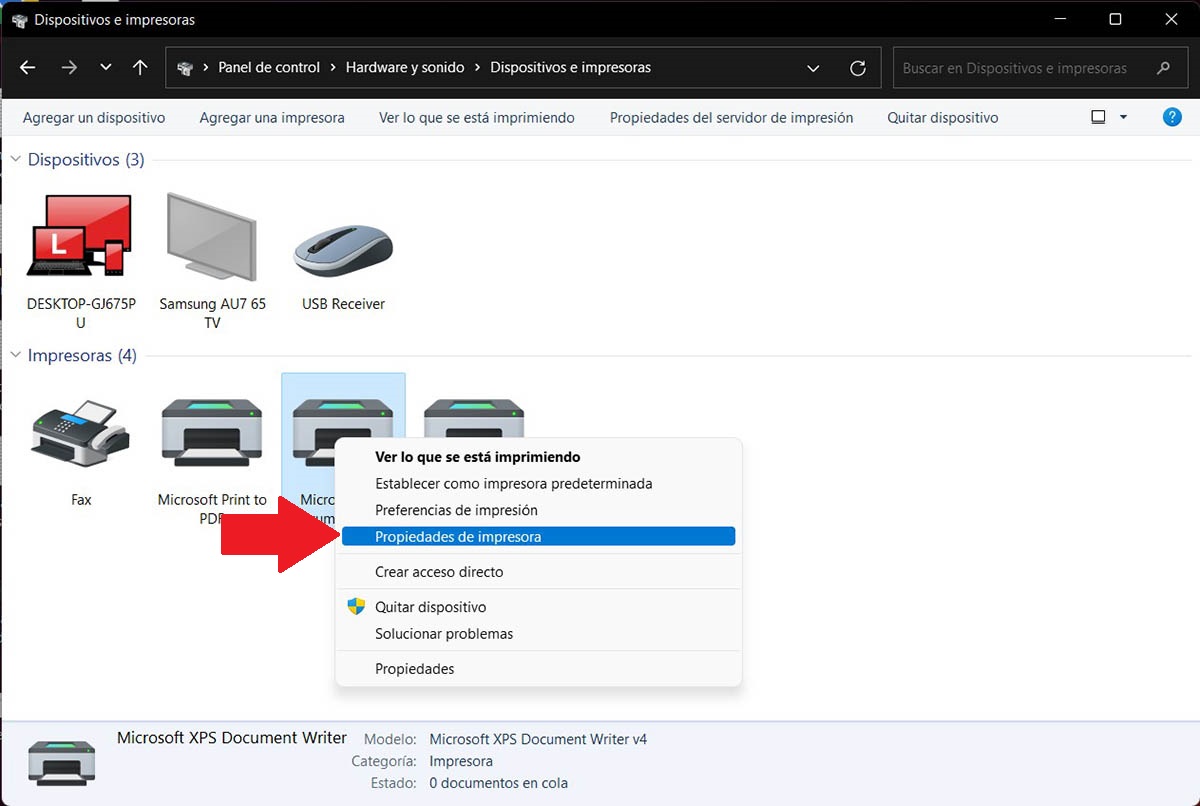Expand the address bar history dropdown
The height and width of the screenshot is (806, 1200).
(x=813, y=68)
